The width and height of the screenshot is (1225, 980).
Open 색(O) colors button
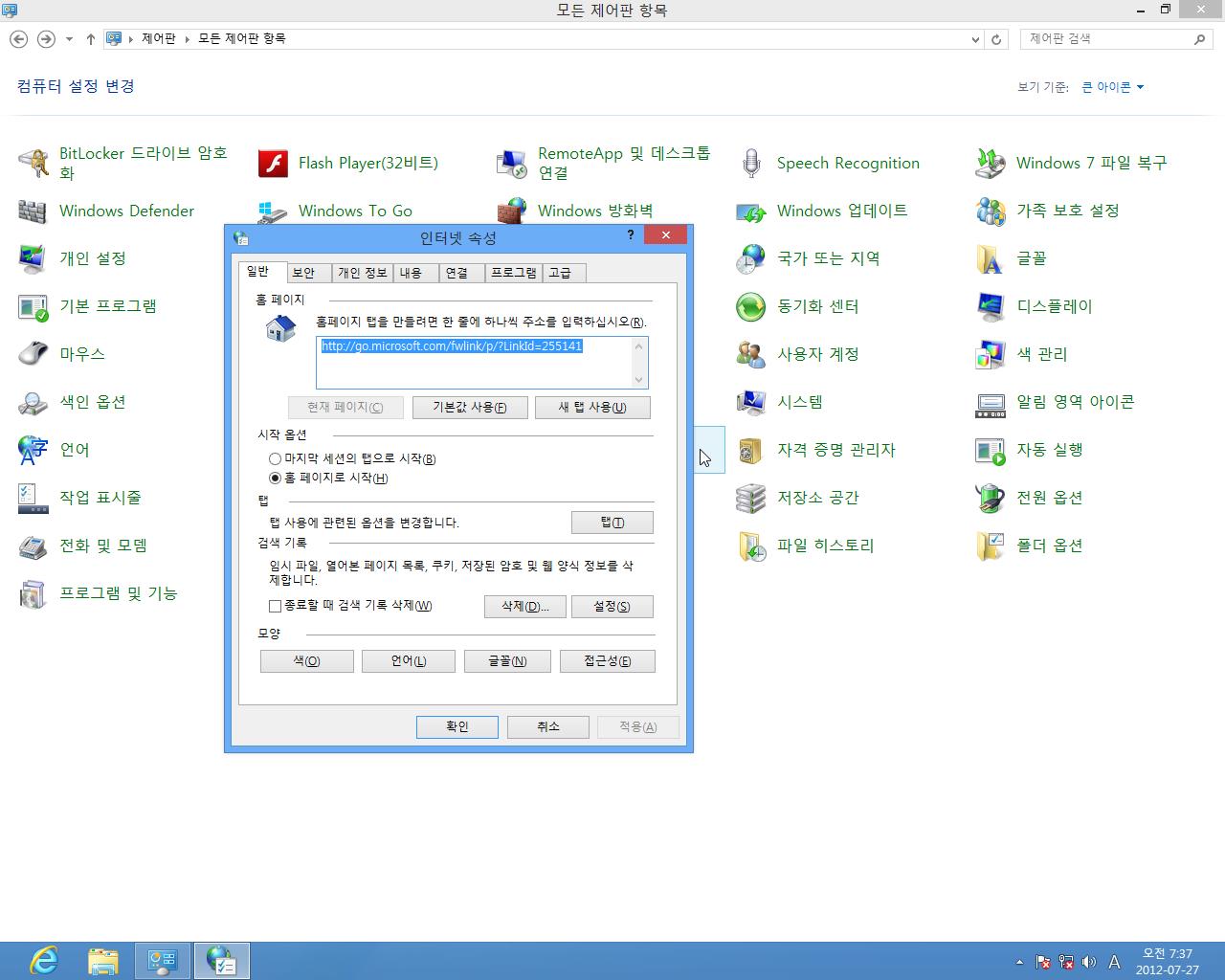pyautogui.click(x=307, y=661)
